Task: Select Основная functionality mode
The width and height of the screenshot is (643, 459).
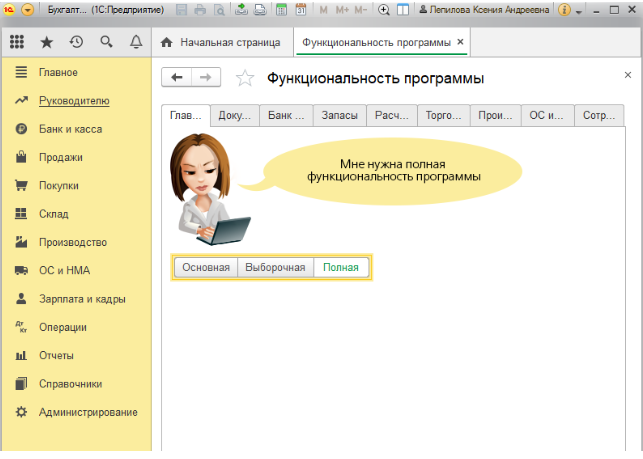Action: tap(206, 267)
